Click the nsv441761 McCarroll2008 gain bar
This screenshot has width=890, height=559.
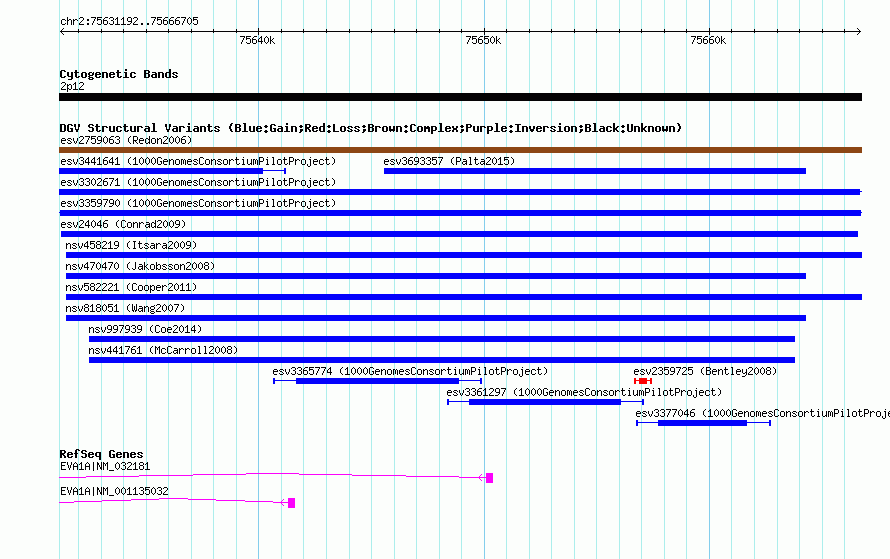[442, 360]
